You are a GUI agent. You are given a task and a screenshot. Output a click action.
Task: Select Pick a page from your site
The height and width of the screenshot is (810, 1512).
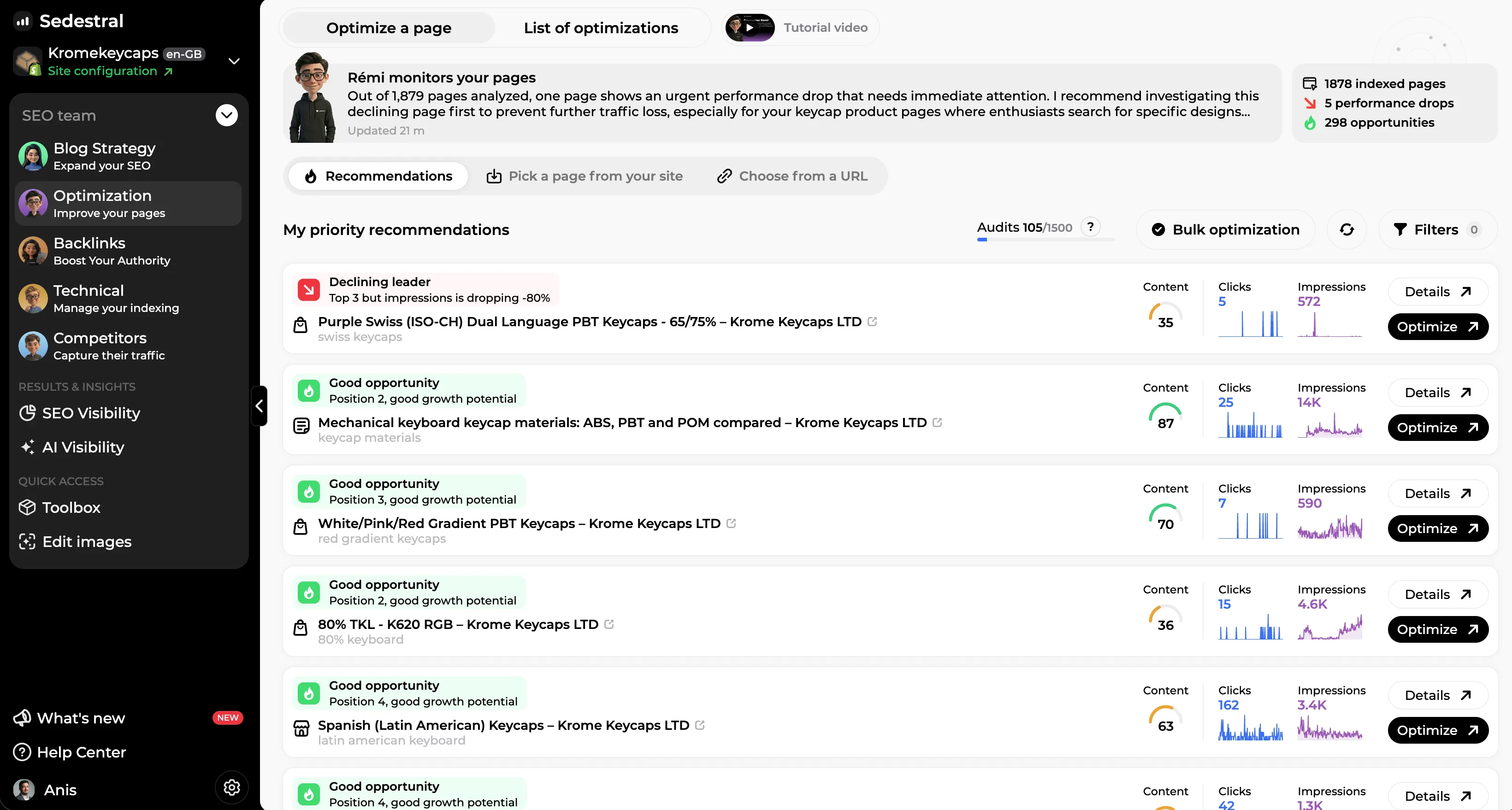[x=585, y=176]
